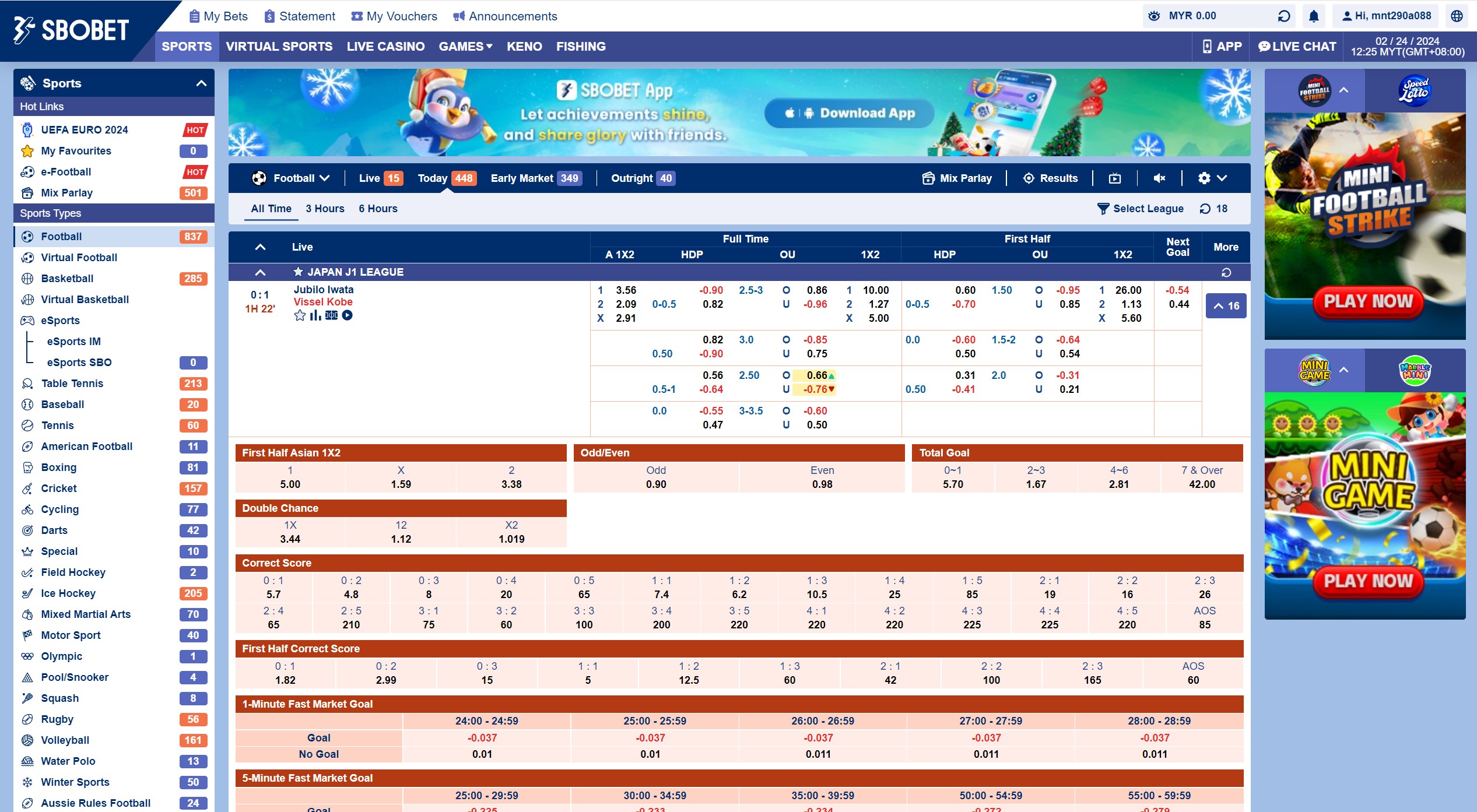Viewport: 1477px width, 812px height.
Task: Open My Vouchers
Action: [394, 16]
